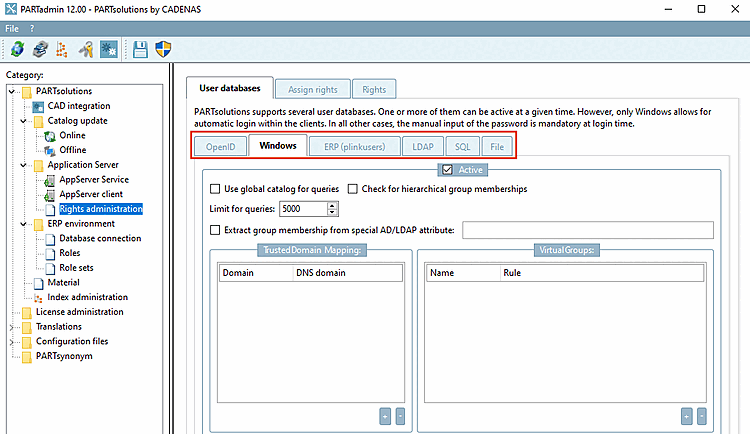Click the Rule column header
The image size is (750, 434).
tap(602, 273)
